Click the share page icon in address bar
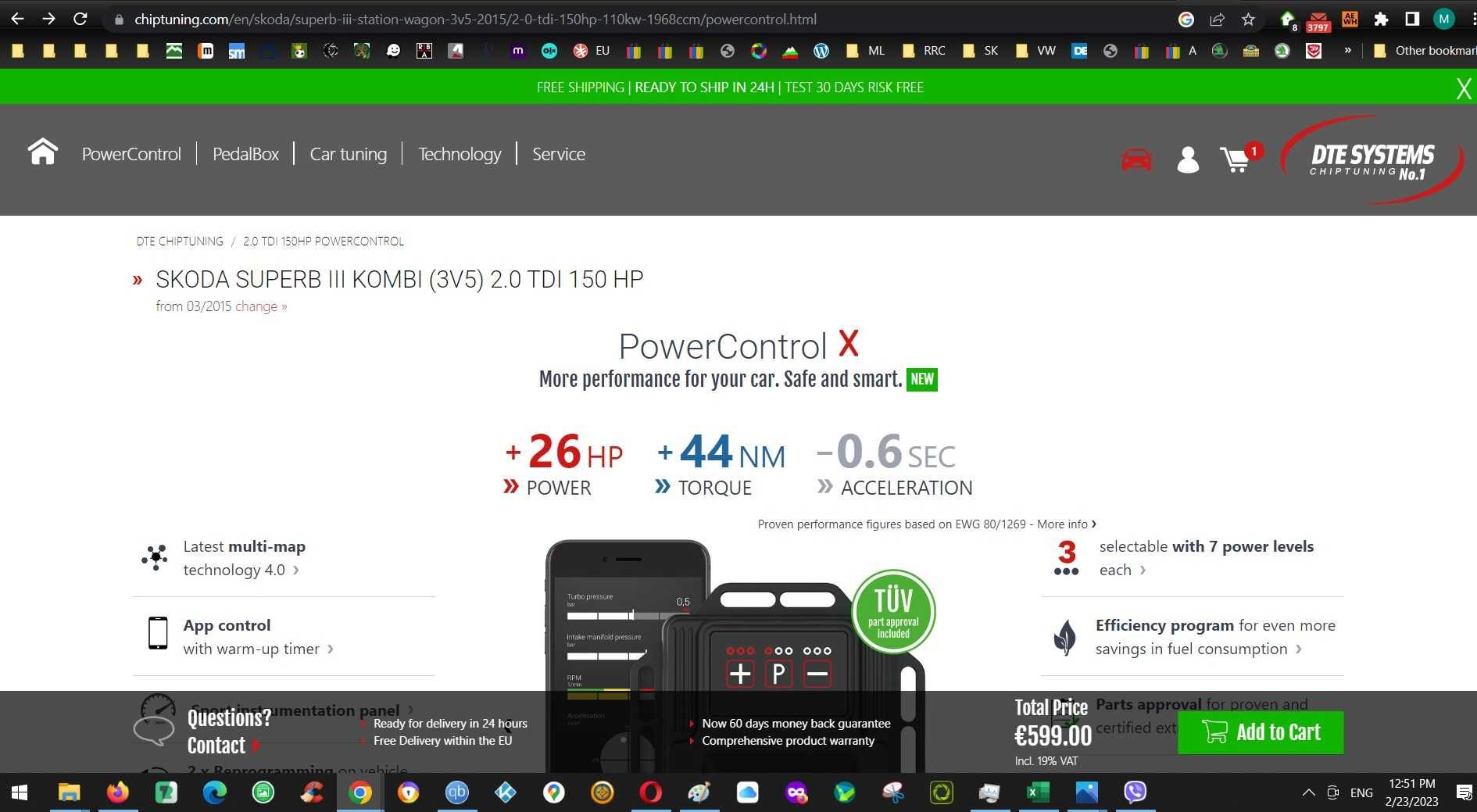The height and width of the screenshot is (812, 1477). coord(1217,20)
